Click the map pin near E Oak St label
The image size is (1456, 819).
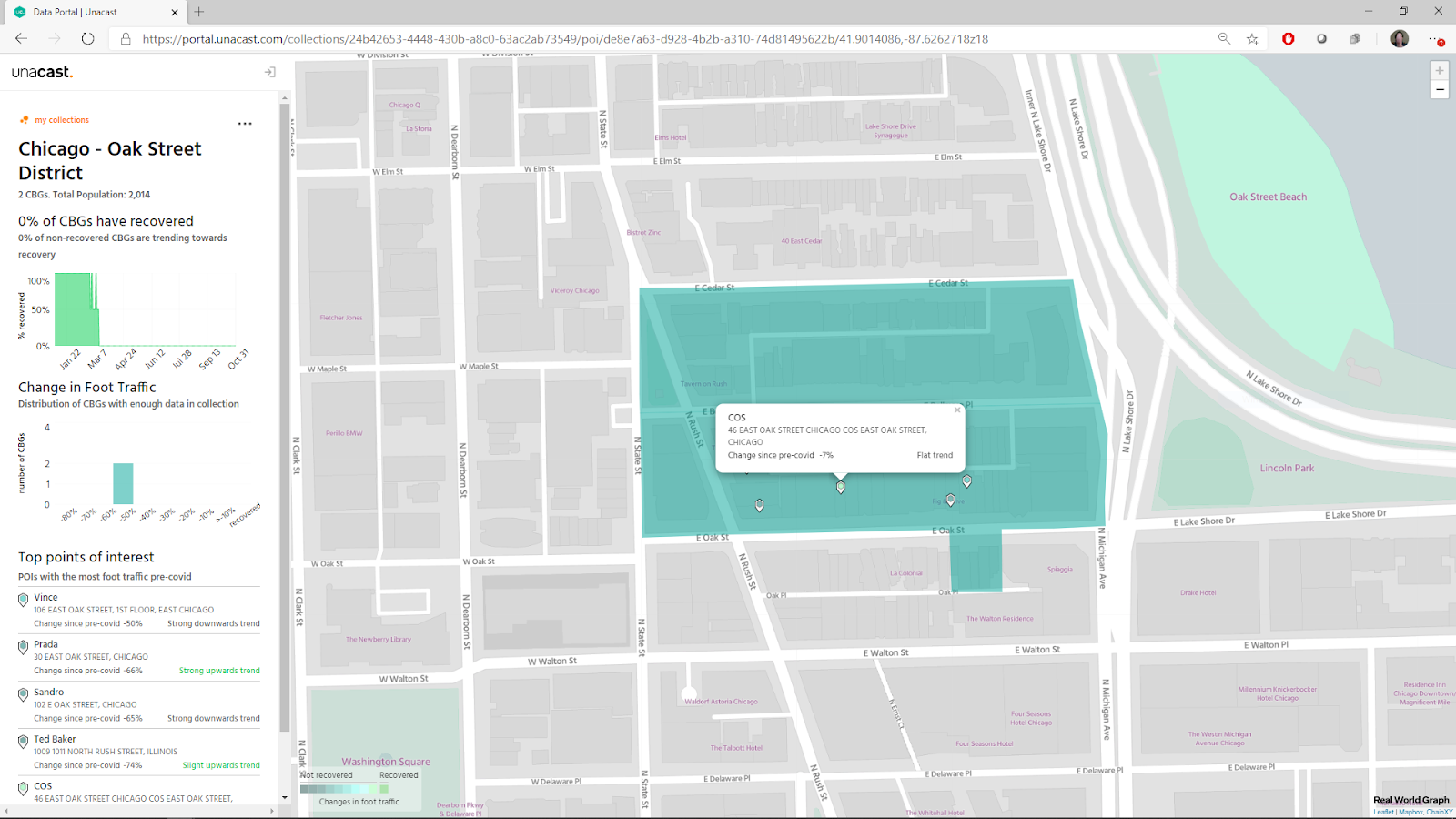(x=950, y=500)
